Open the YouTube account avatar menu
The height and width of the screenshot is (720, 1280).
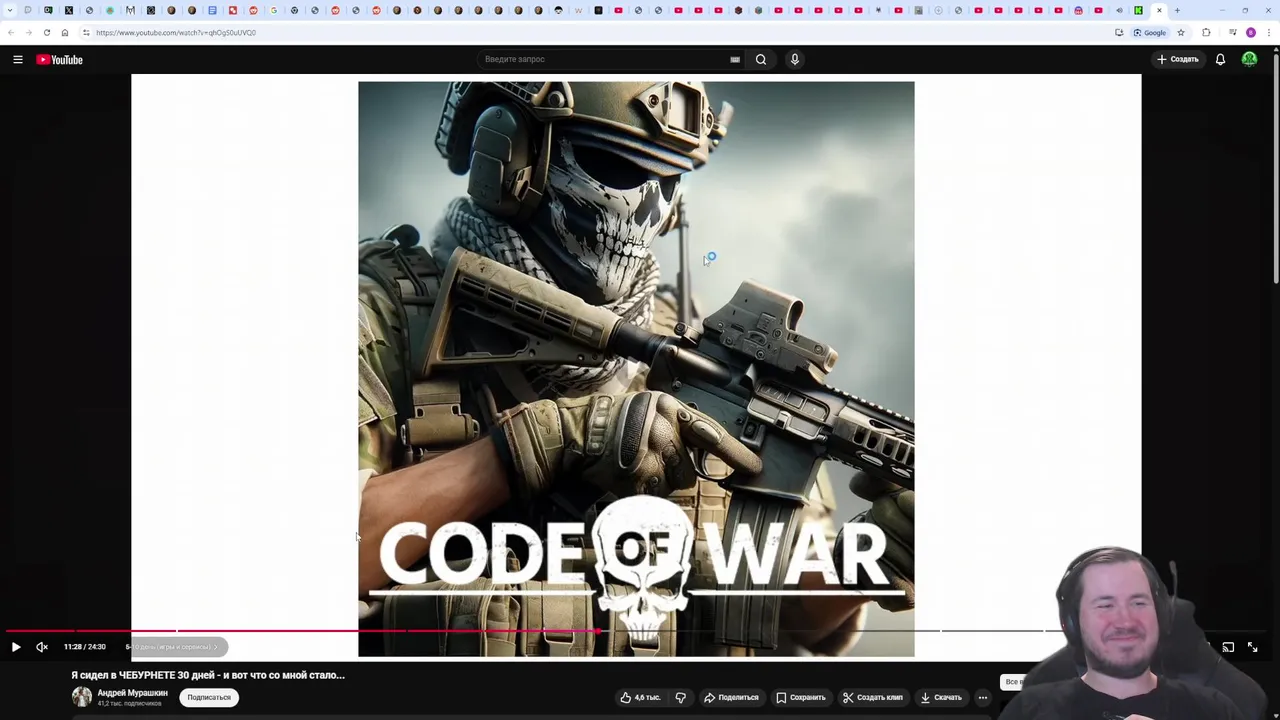pyautogui.click(x=1249, y=60)
